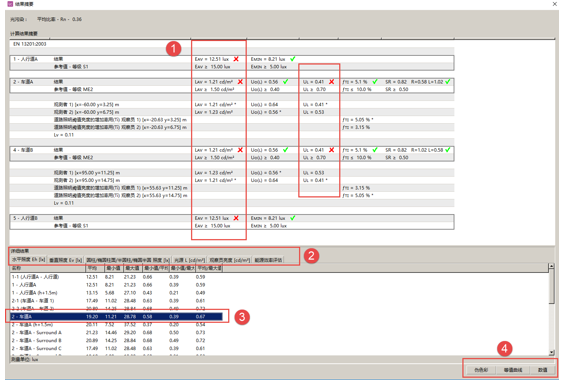Switch to the 水平照度 Eh [lx] tab
Screen dimensions: 562x382
[28, 260]
